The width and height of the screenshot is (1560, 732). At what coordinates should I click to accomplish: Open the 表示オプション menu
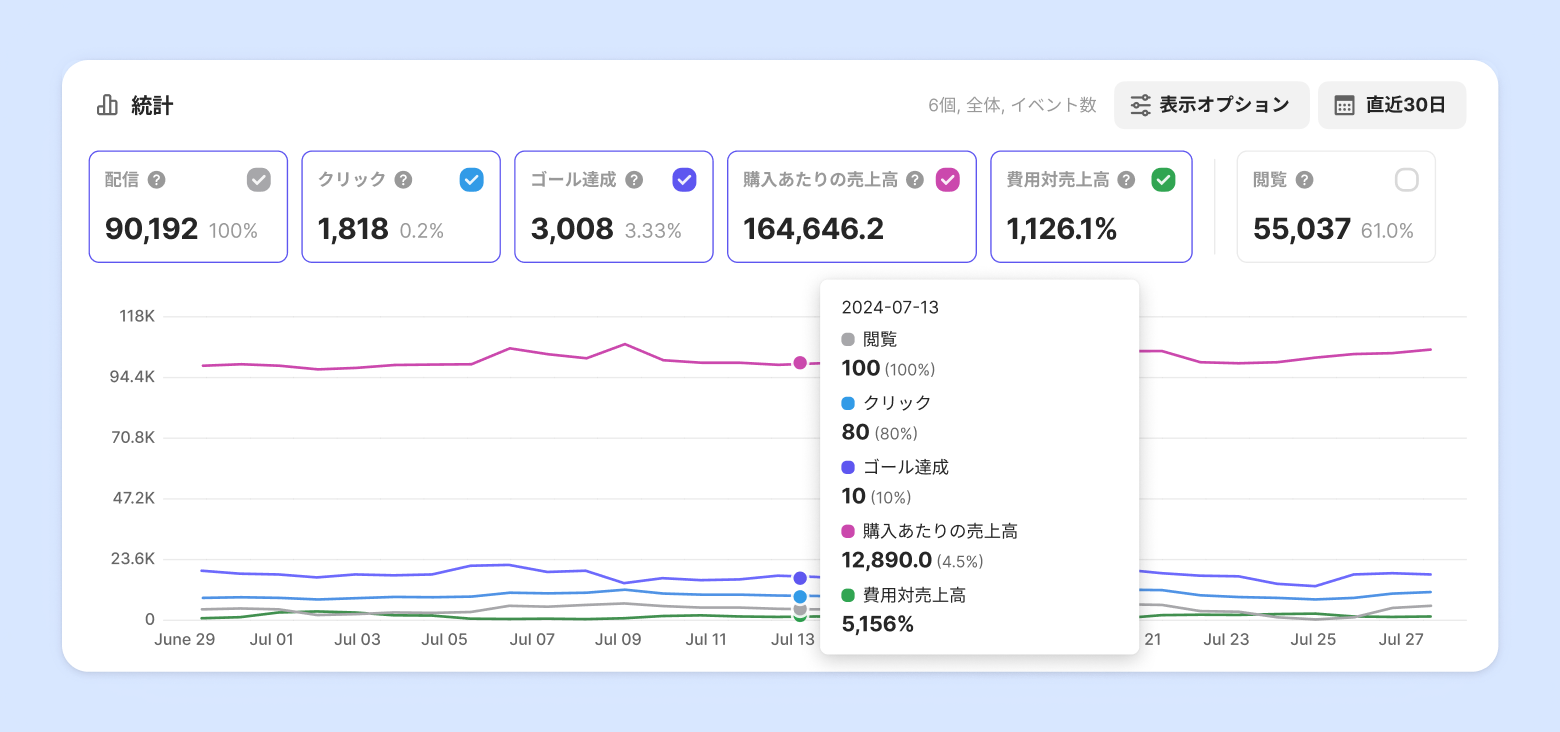tap(1212, 105)
